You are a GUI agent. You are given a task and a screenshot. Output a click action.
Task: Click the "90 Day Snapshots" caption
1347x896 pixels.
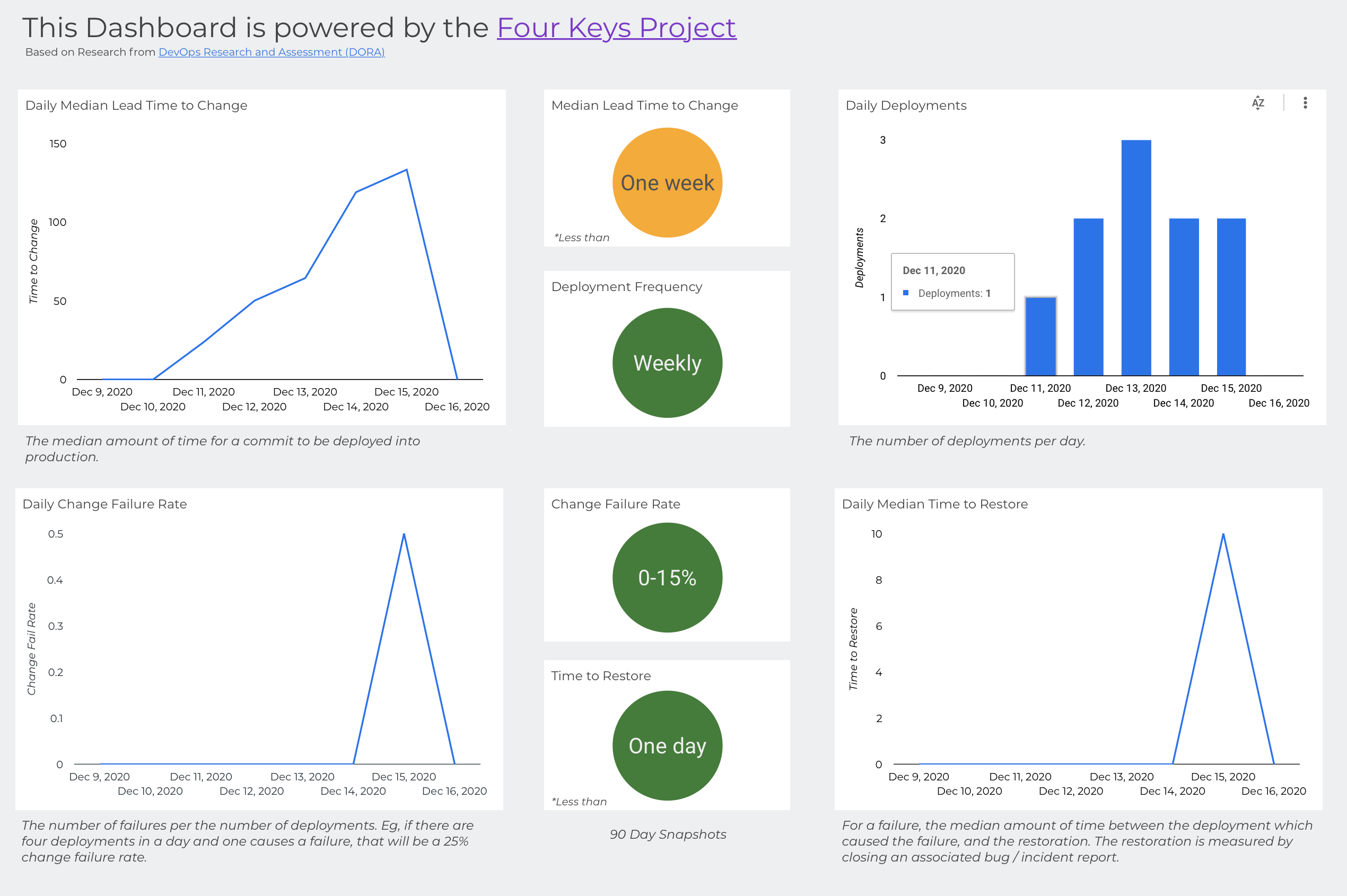click(x=668, y=834)
